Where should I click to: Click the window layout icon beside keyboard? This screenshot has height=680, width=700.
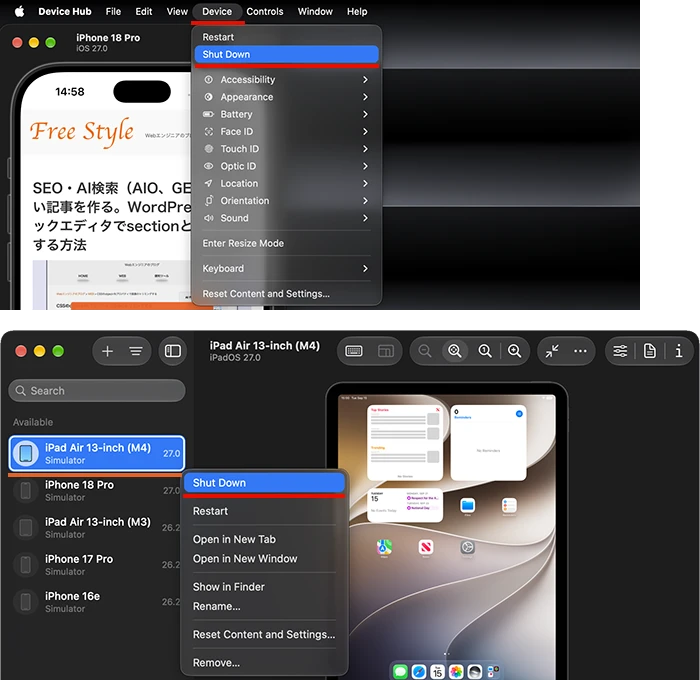coord(386,351)
